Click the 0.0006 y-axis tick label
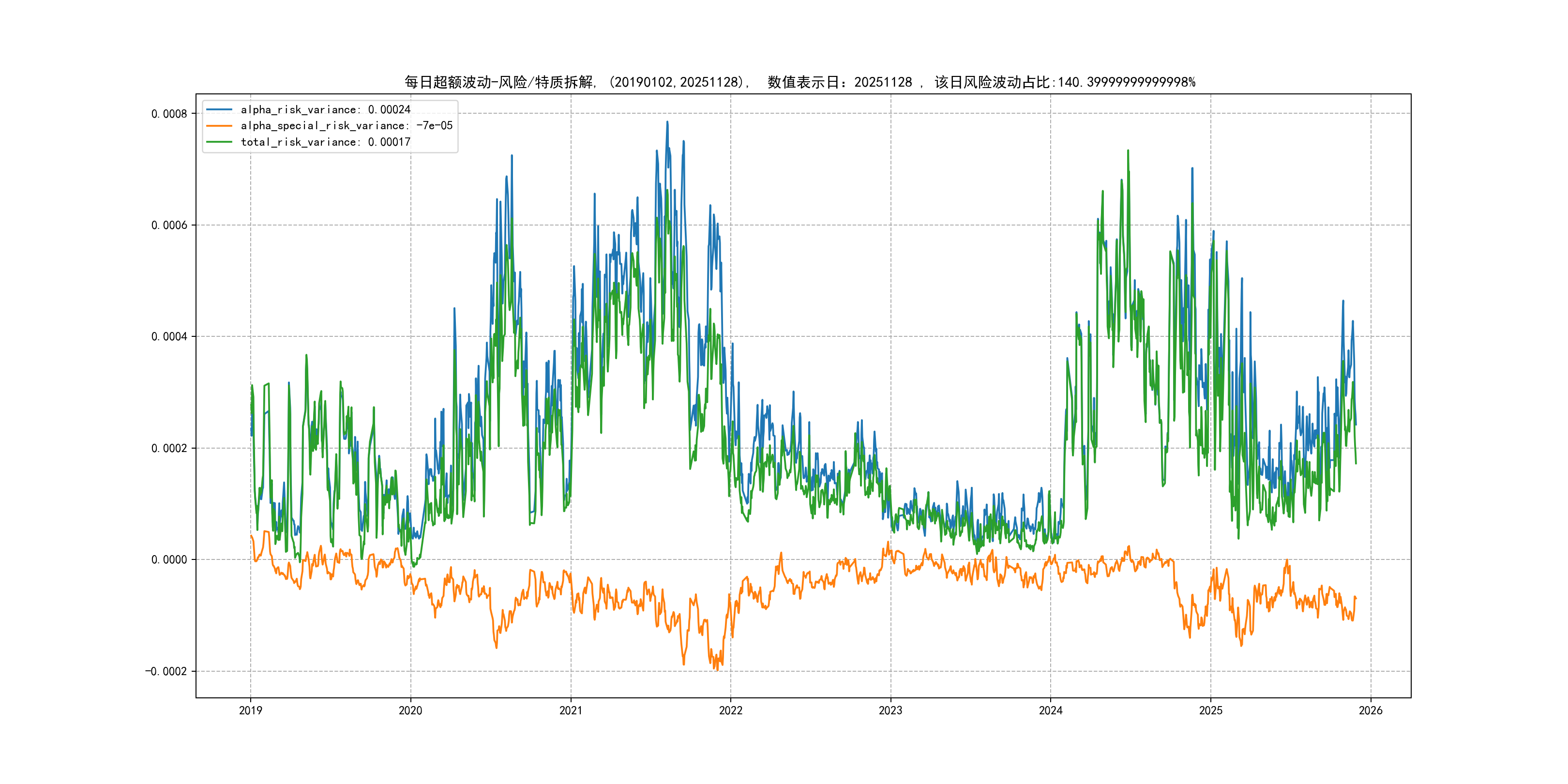The width and height of the screenshot is (1568, 784). point(169,225)
